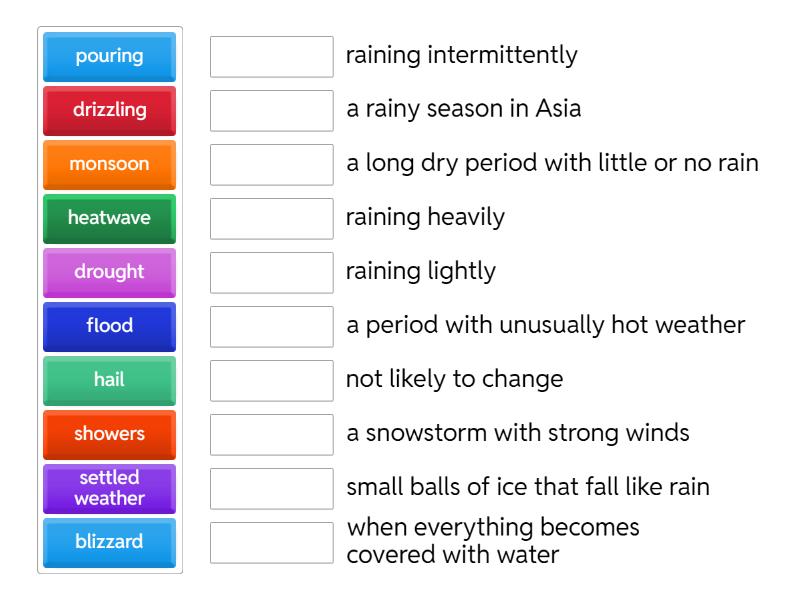
Task: Click the answer box beside 'unusually hot weather'
Action: point(271,326)
